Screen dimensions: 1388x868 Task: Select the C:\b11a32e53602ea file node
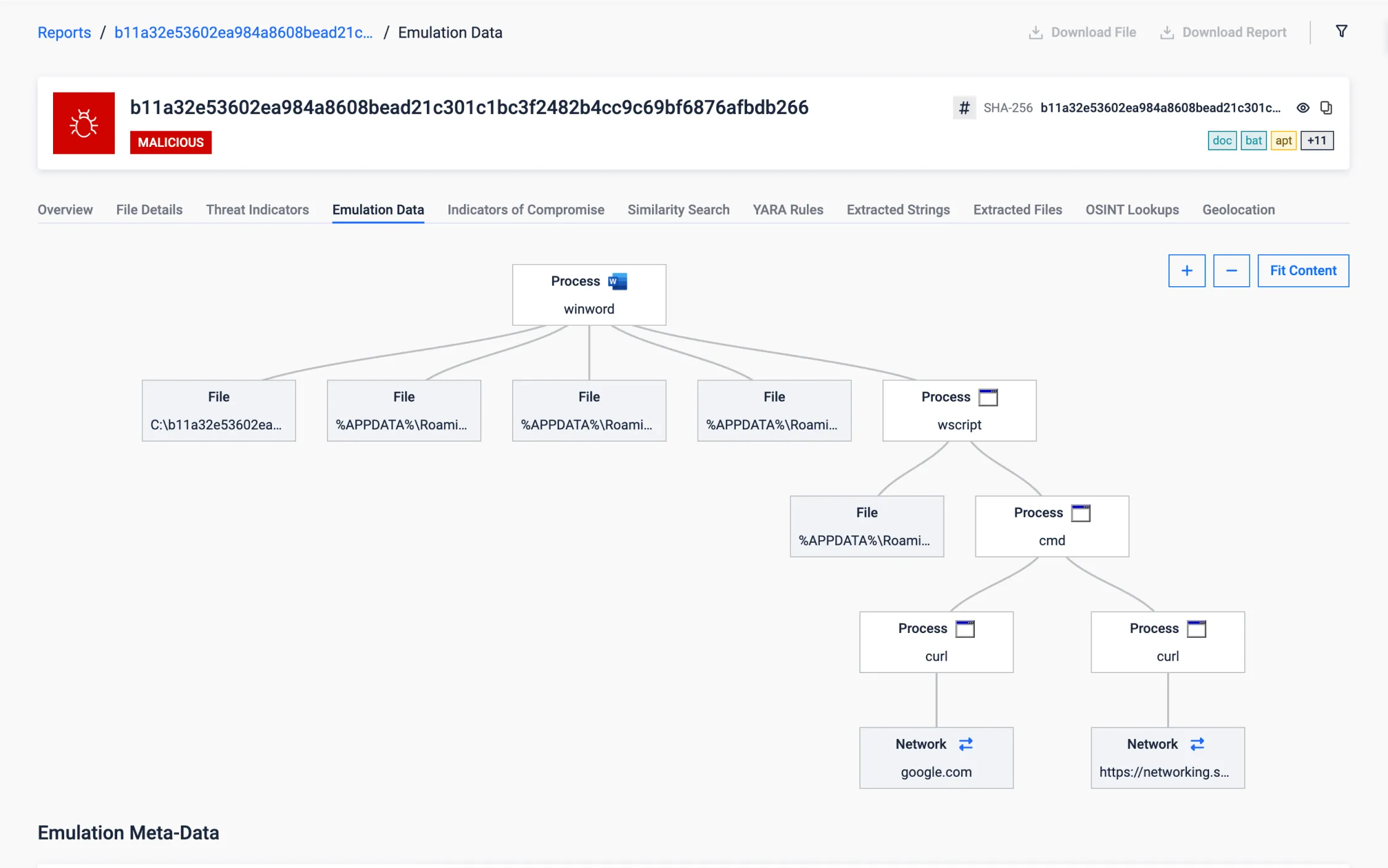click(218, 411)
